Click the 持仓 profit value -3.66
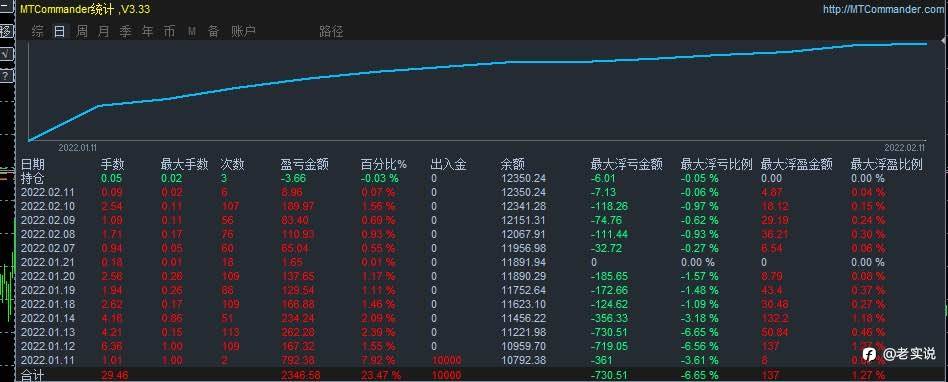 [x=294, y=178]
